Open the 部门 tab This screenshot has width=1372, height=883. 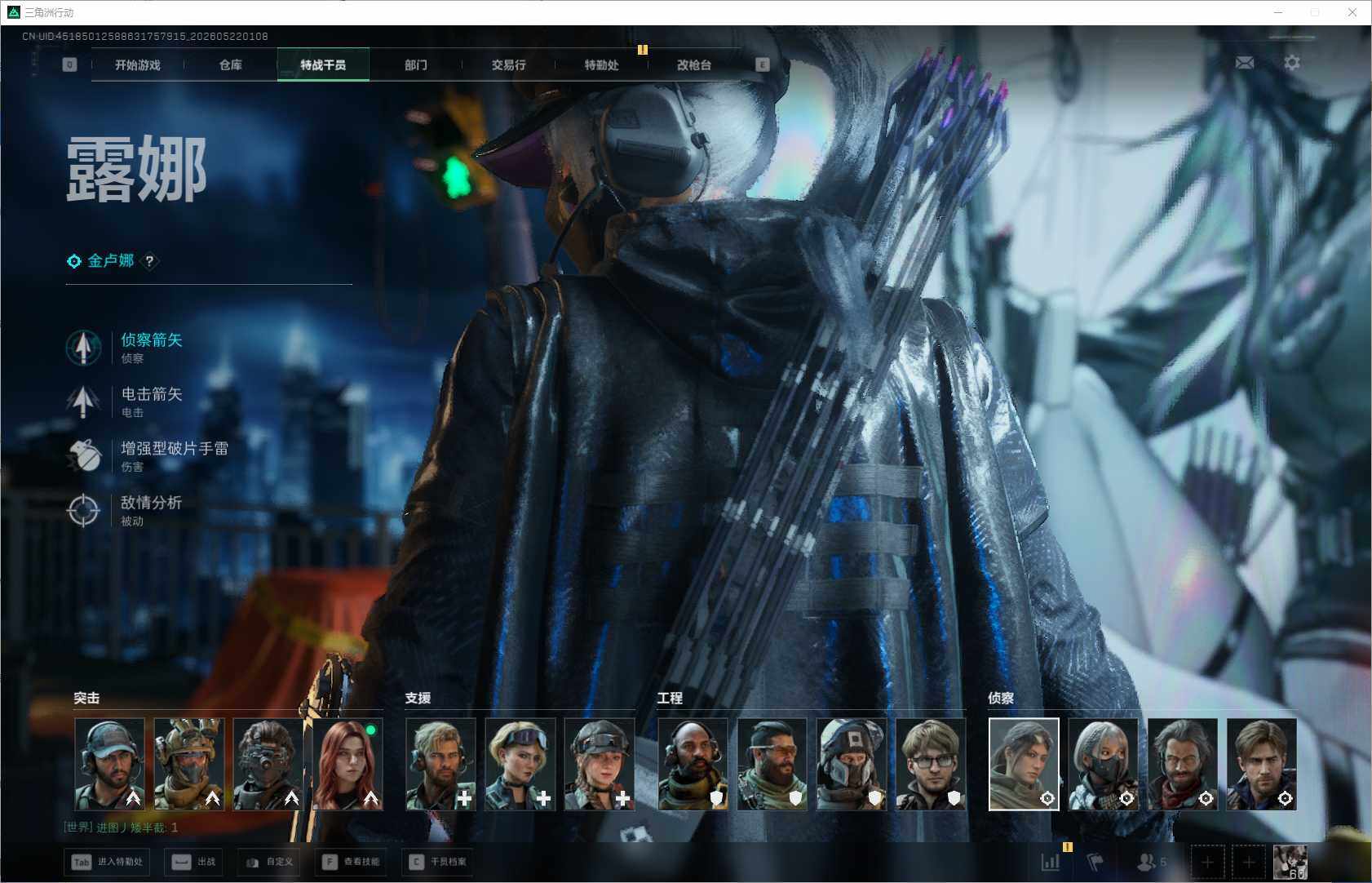pos(416,65)
